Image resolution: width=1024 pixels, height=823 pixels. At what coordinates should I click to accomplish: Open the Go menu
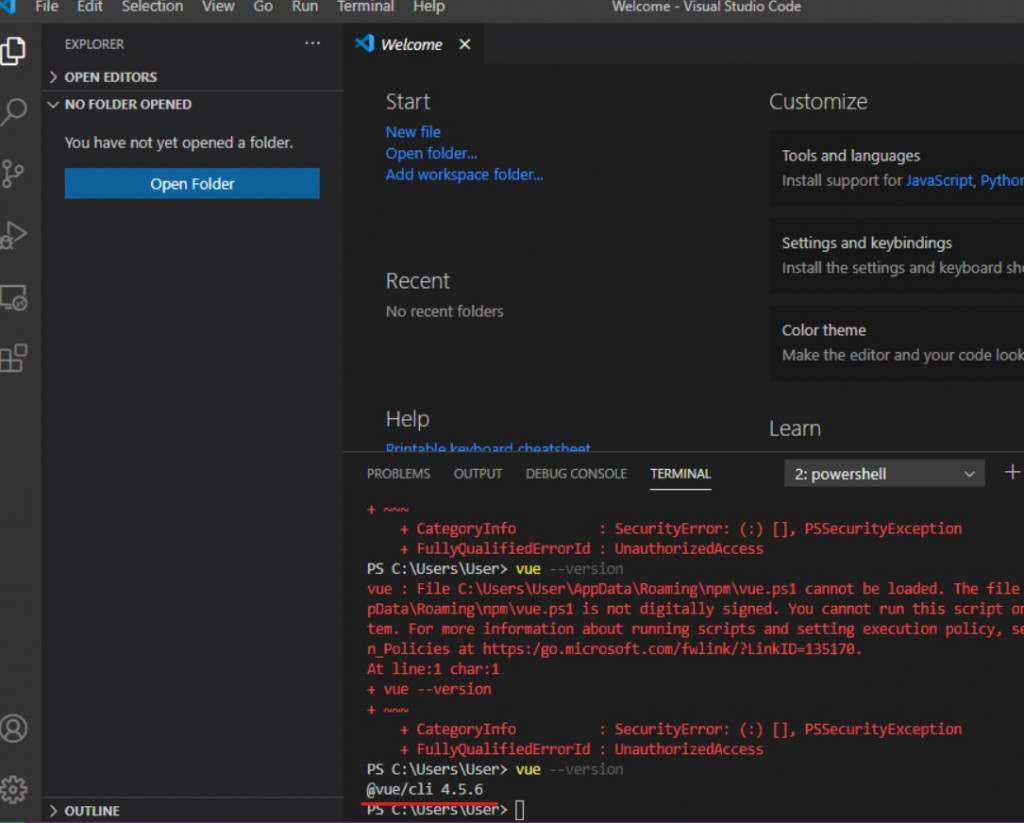click(263, 7)
